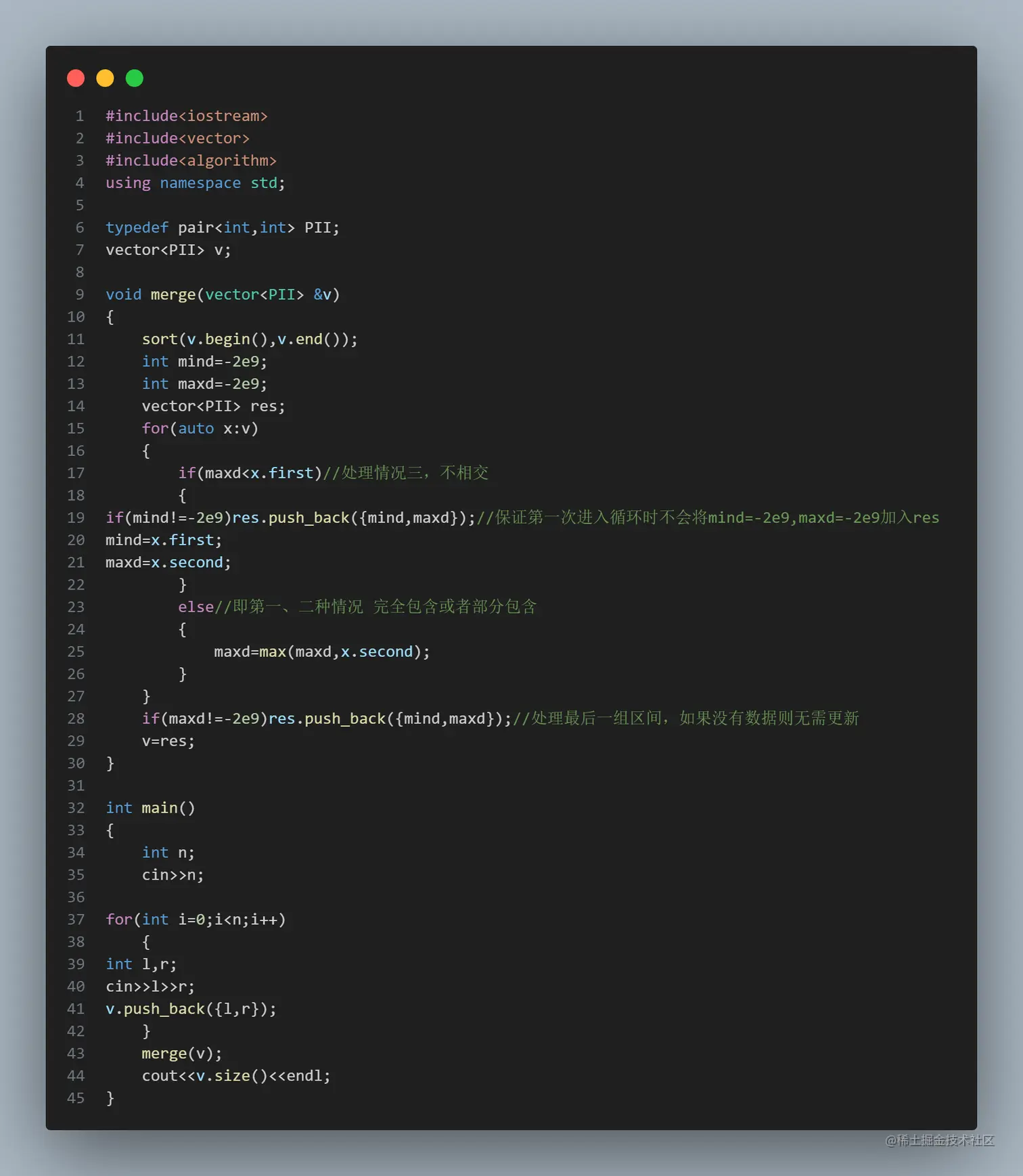
Task: Click 'void merge(vector<PII> &v)' signature
Action: pyautogui.click(x=223, y=295)
